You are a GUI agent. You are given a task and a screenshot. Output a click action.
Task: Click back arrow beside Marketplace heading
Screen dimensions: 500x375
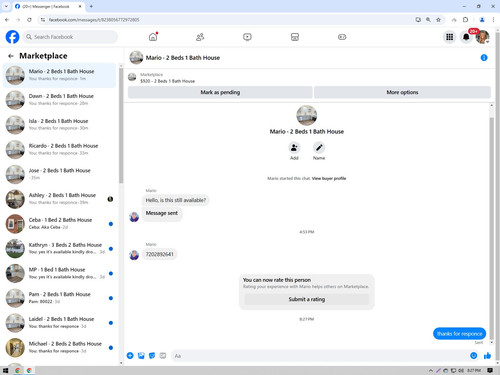point(11,56)
